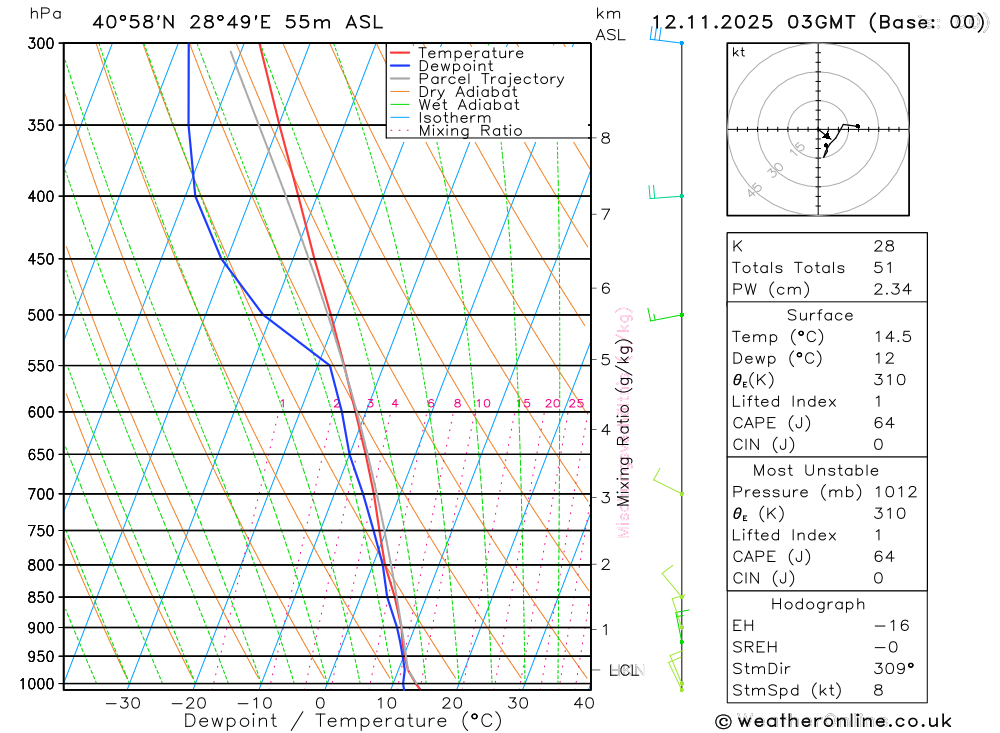
Task: Click the surface Temp value 14.5
Action: (x=893, y=337)
